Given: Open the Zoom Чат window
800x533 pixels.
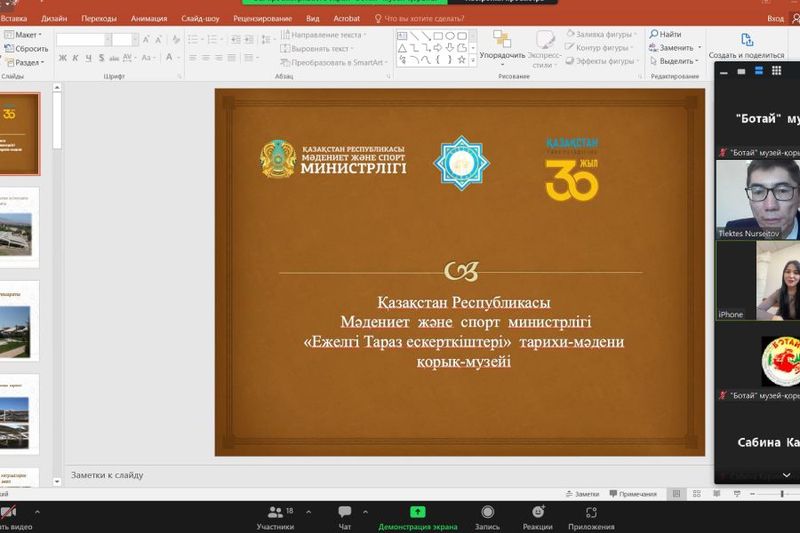Looking at the screenshot, I should (x=345, y=516).
